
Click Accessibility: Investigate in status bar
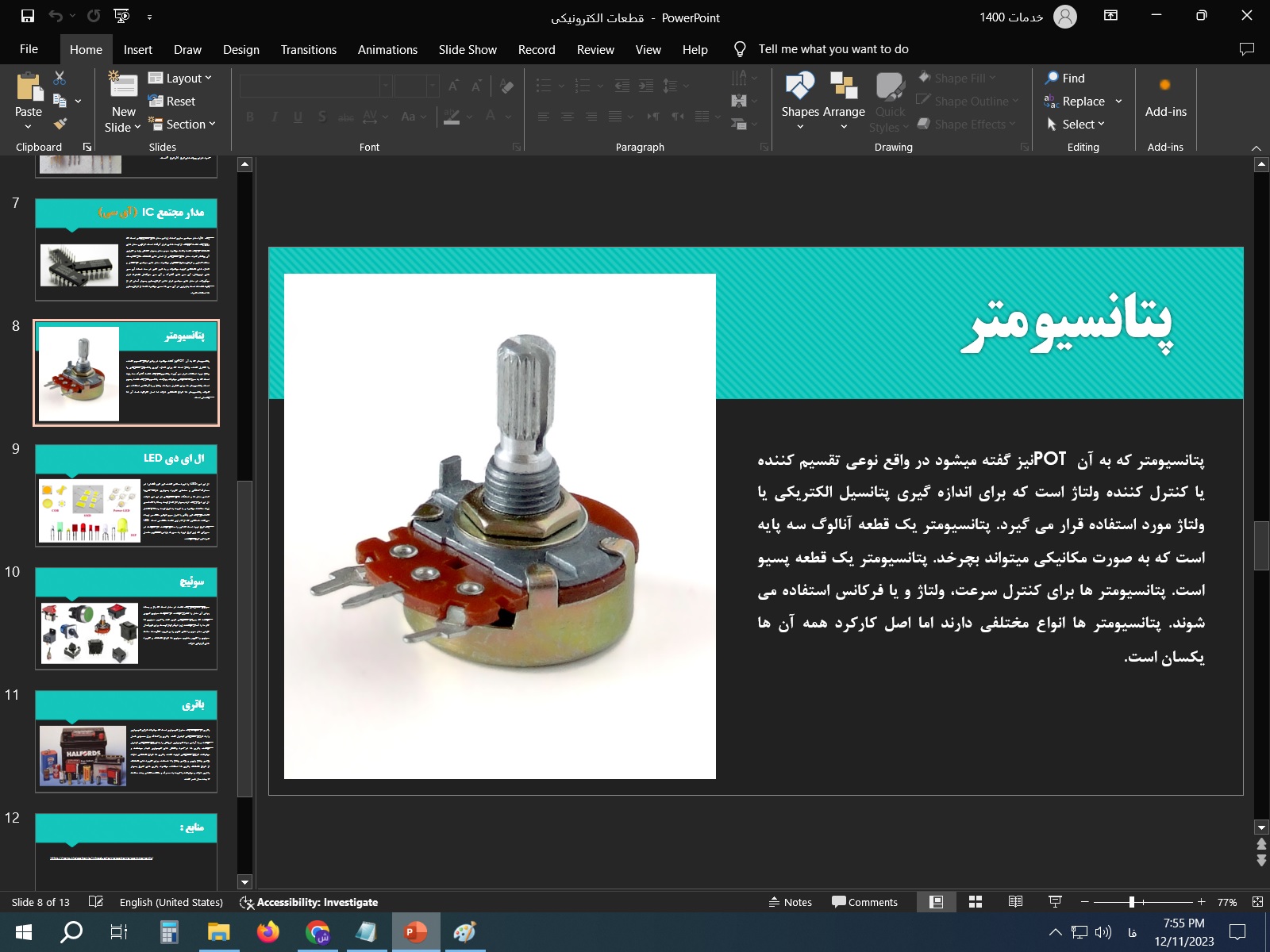pyautogui.click(x=309, y=902)
